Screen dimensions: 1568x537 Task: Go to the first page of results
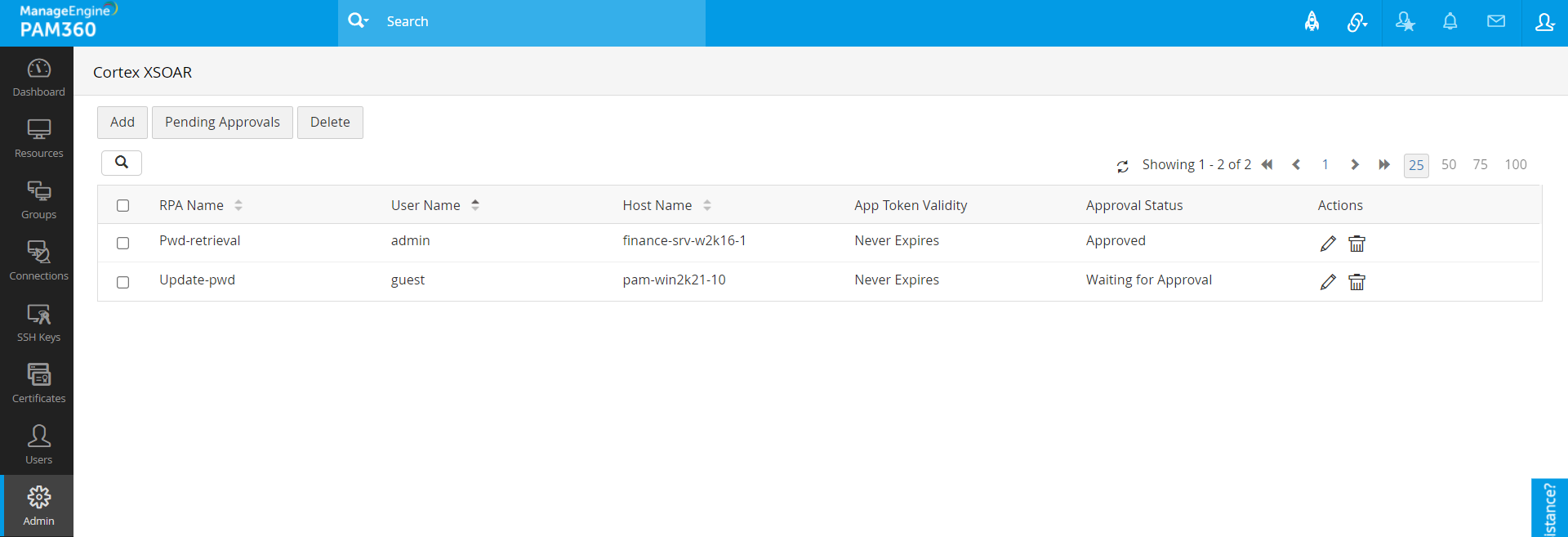coord(1267,164)
